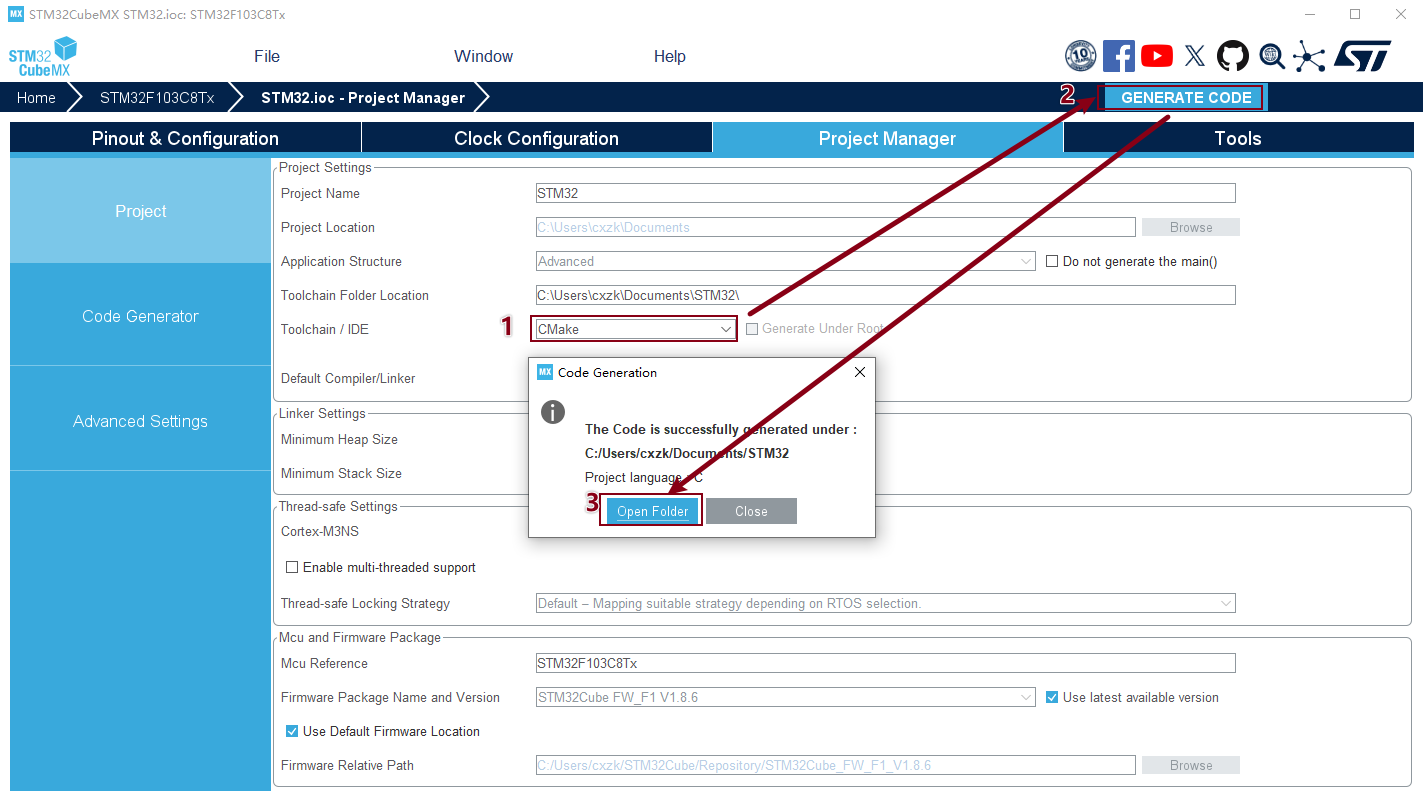Open the YouTube icon link
Viewport: 1423px width, 801px height.
1157,56
